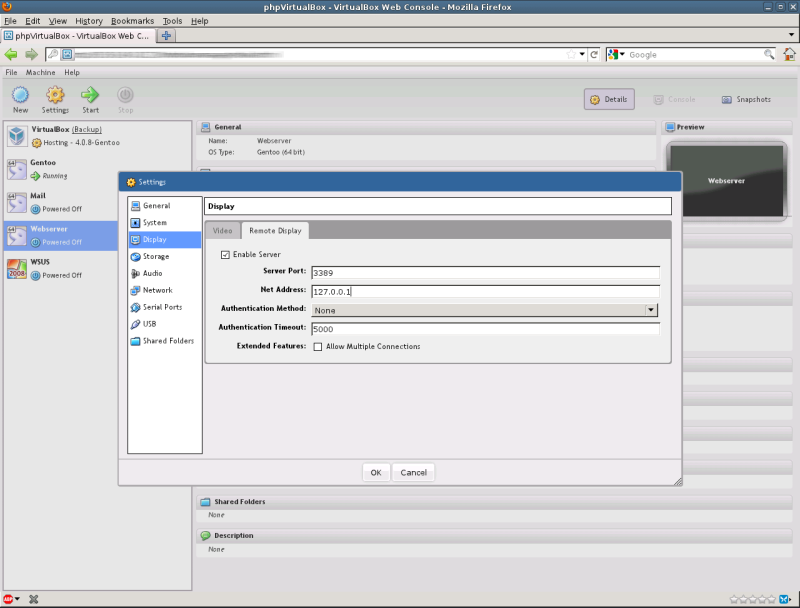Open a new browser tab with plus icon

point(166,36)
